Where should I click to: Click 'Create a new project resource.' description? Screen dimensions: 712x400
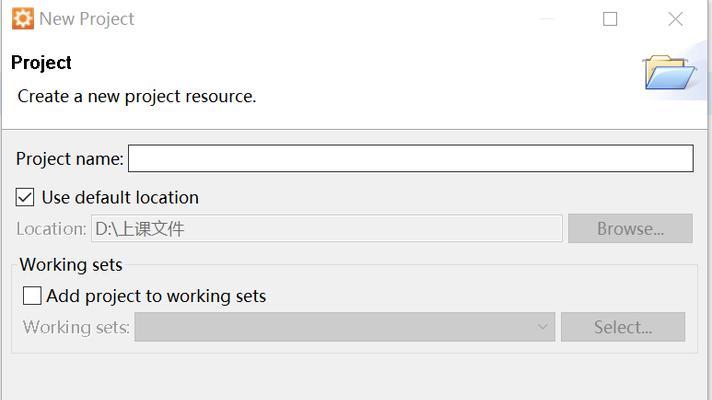137,96
